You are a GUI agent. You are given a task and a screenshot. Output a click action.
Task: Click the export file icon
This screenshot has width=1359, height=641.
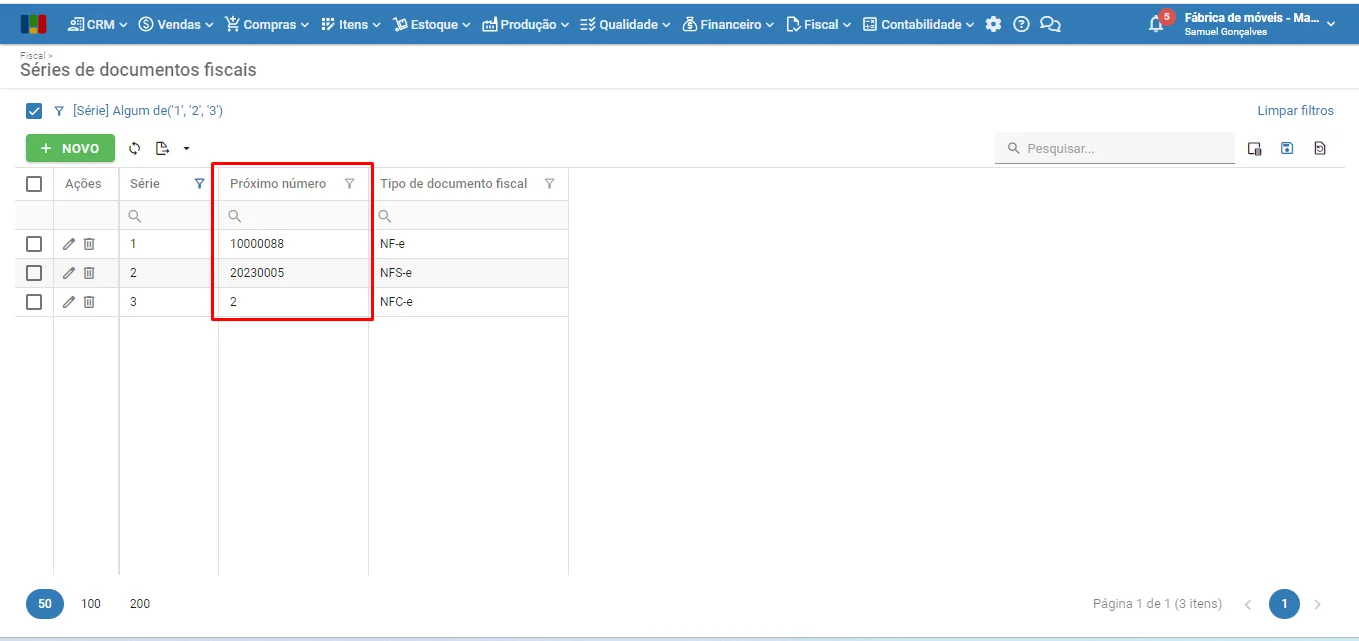pos(162,148)
